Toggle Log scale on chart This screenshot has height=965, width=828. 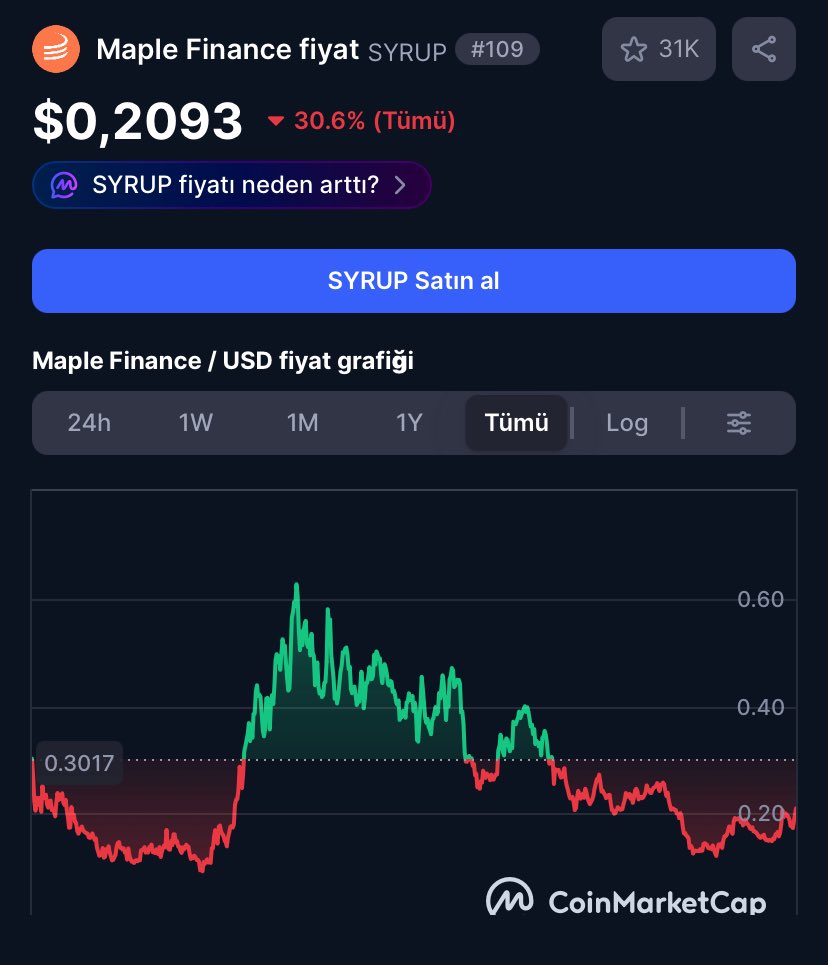point(627,423)
